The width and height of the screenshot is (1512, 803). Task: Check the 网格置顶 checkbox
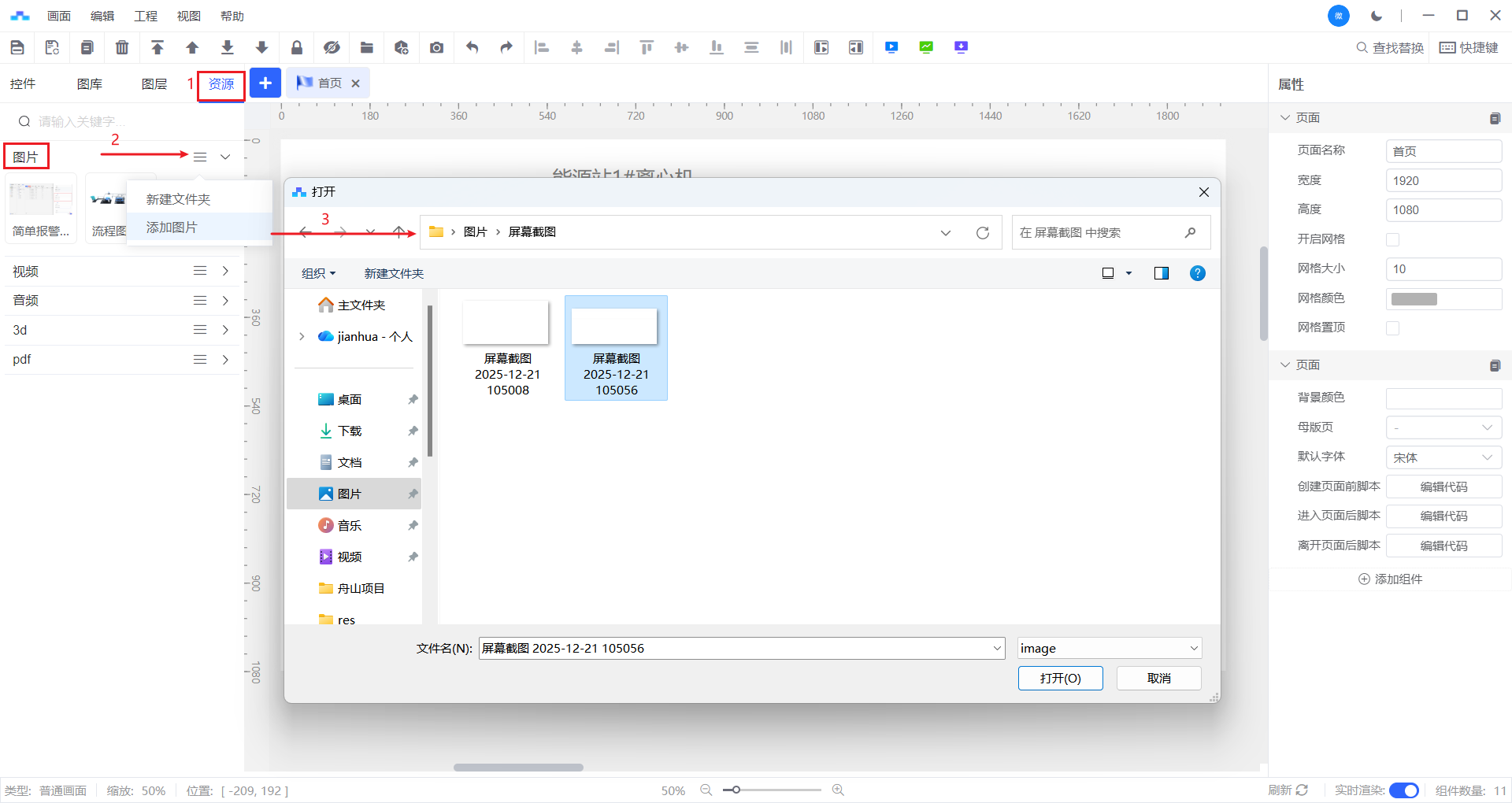click(1392, 327)
